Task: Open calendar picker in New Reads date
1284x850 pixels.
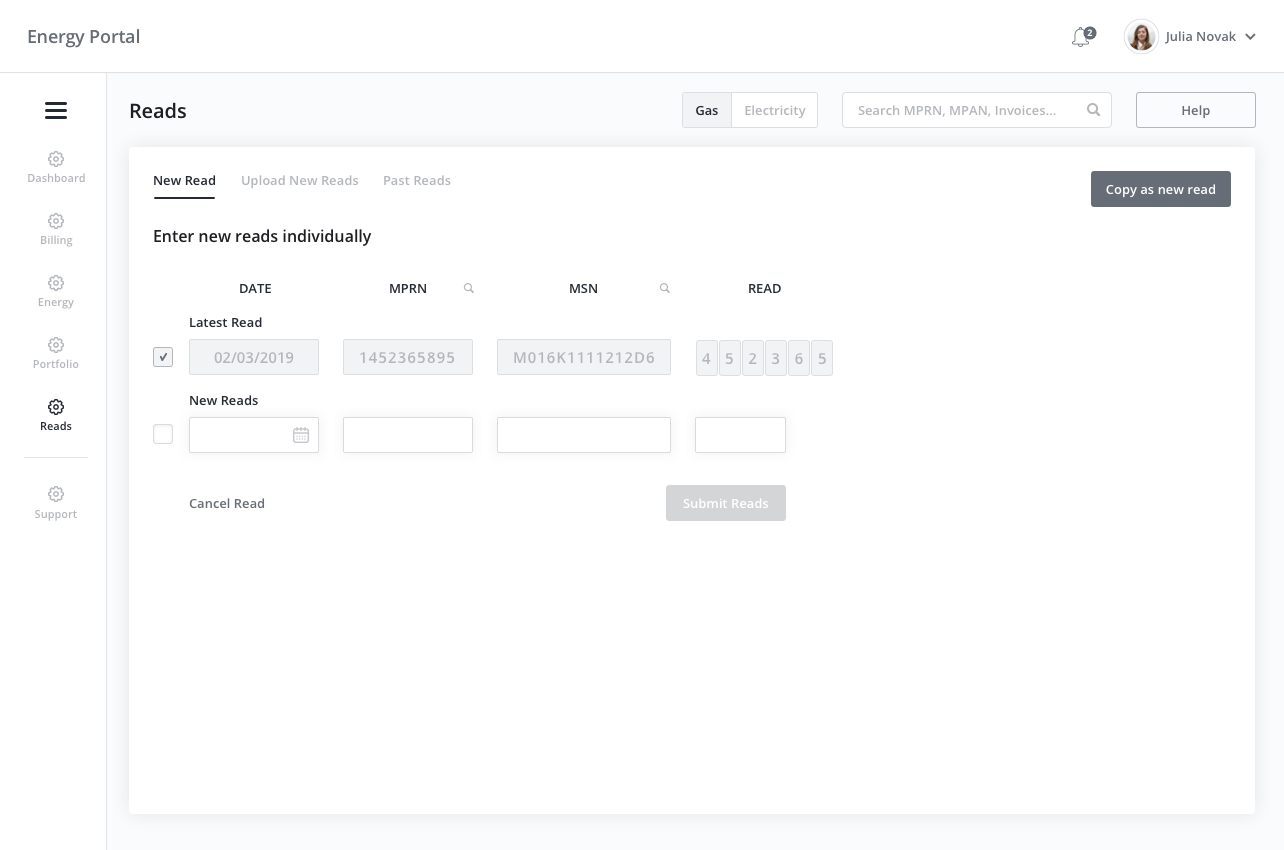Action: 301,435
